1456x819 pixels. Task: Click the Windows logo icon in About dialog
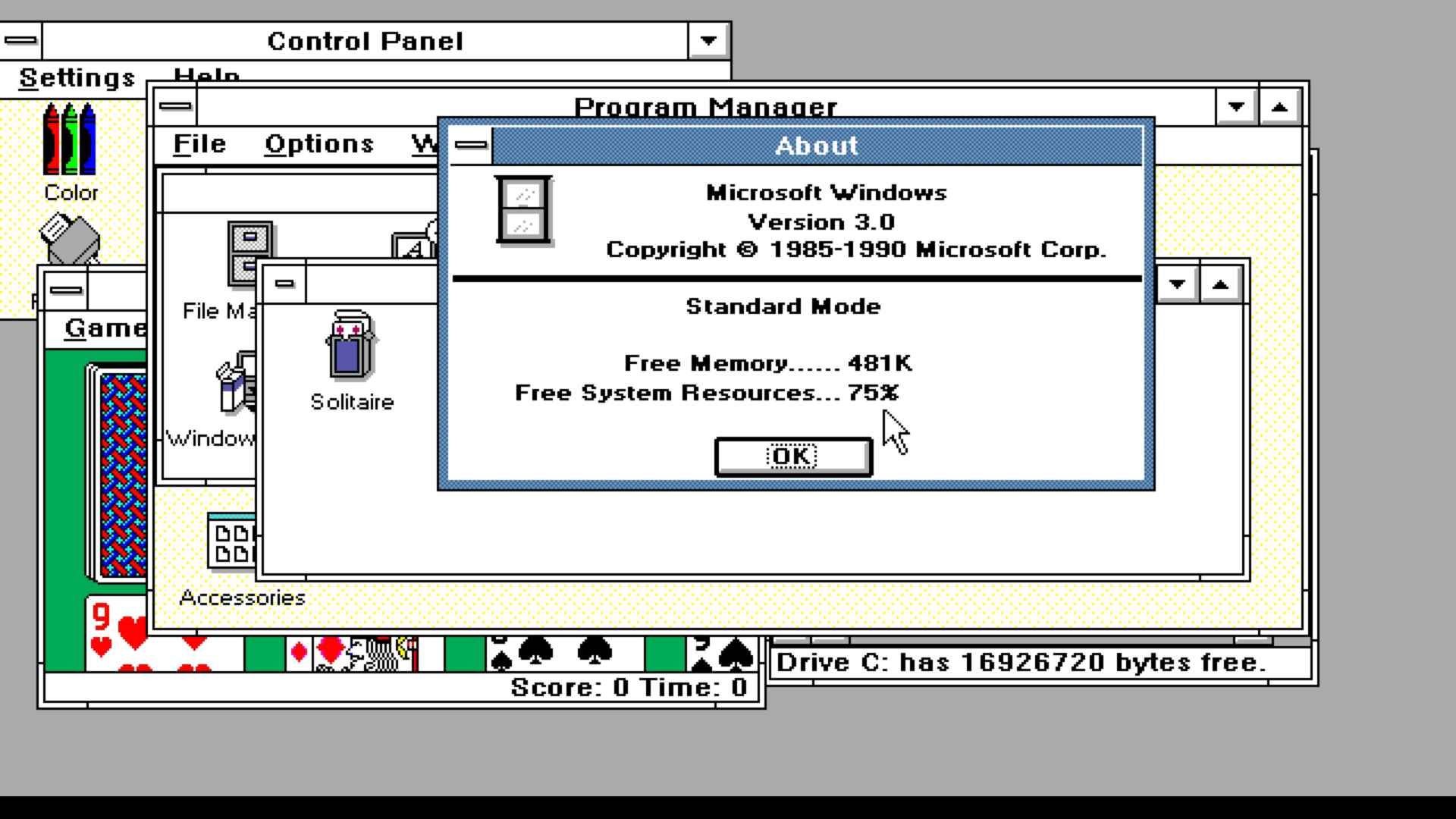523,210
